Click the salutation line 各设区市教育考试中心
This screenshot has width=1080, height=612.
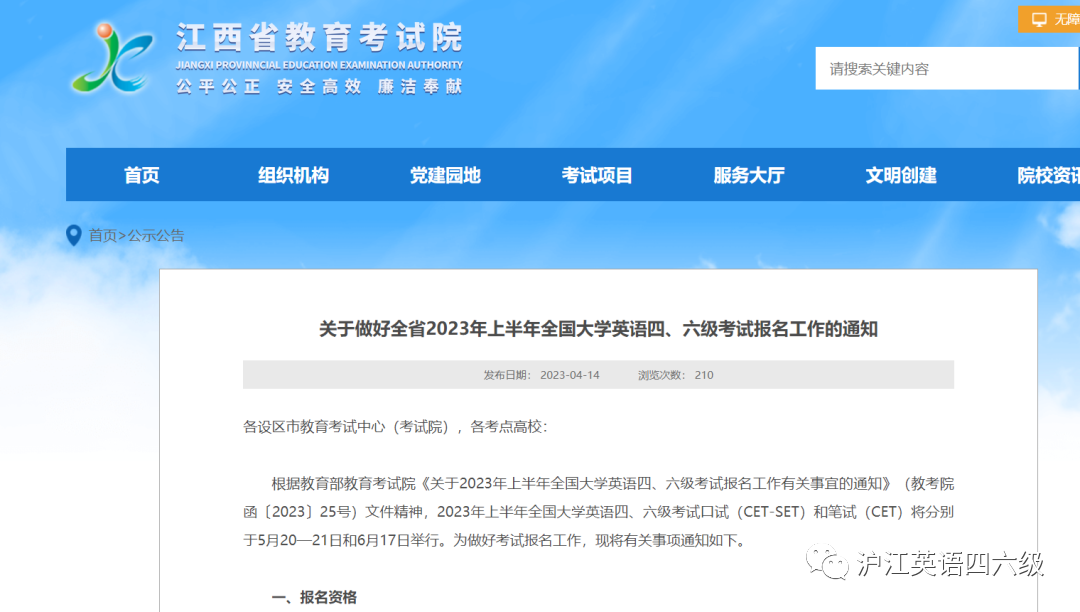coord(395,427)
